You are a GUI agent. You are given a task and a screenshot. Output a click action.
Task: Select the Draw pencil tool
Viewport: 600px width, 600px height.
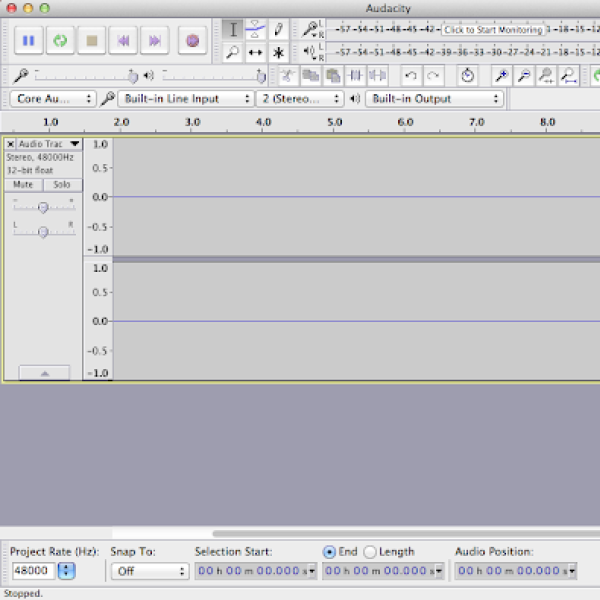tap(278, 29)
